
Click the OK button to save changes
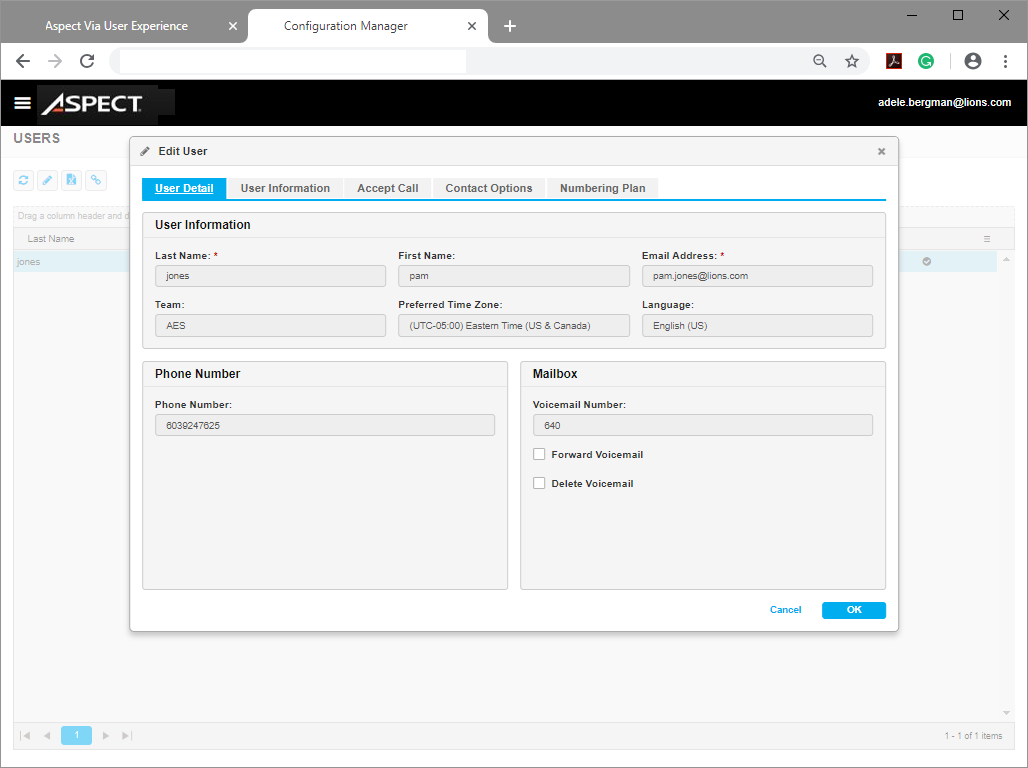[853, 610]
